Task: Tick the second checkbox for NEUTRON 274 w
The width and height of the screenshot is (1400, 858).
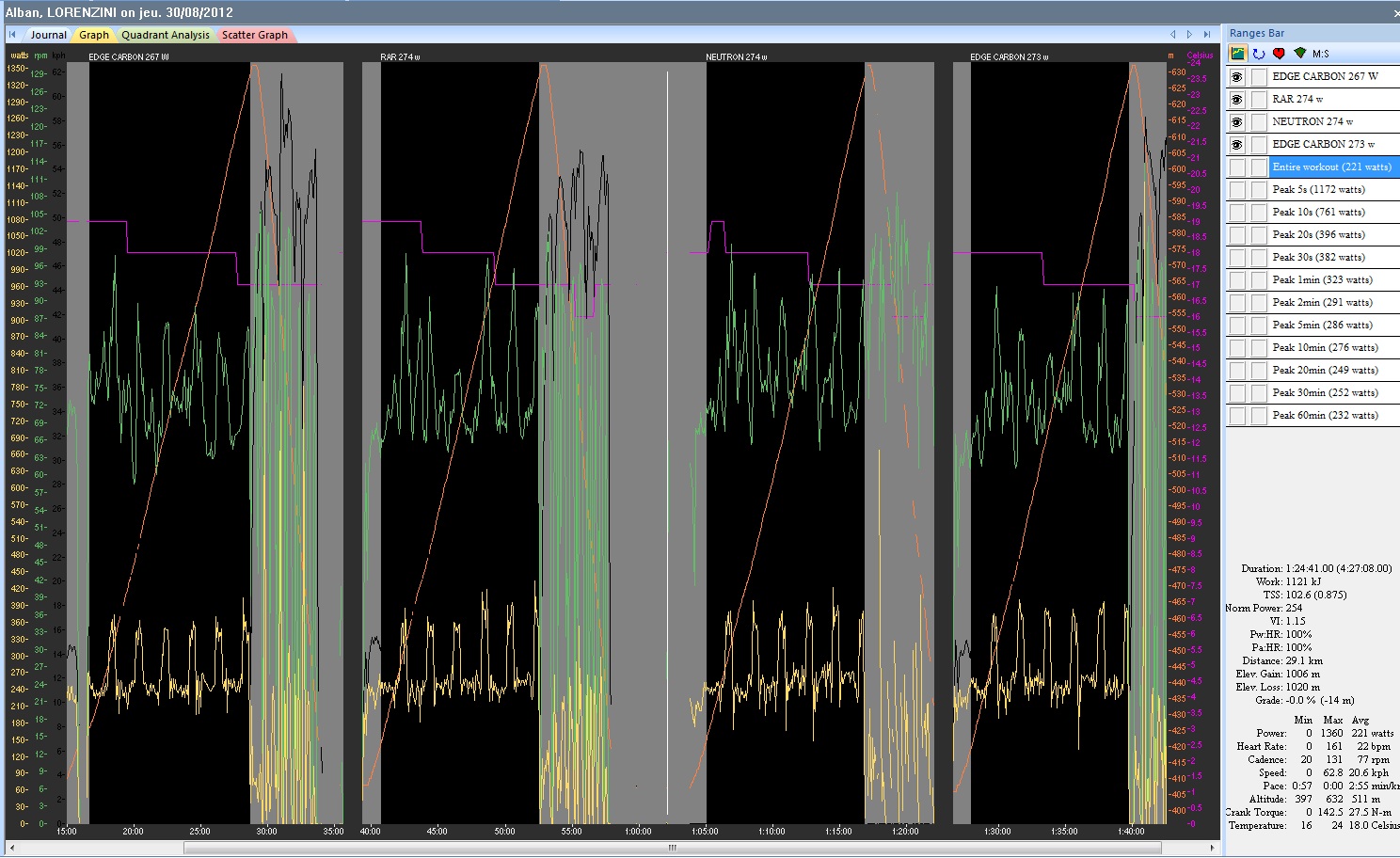Action: coord(1259,121)
